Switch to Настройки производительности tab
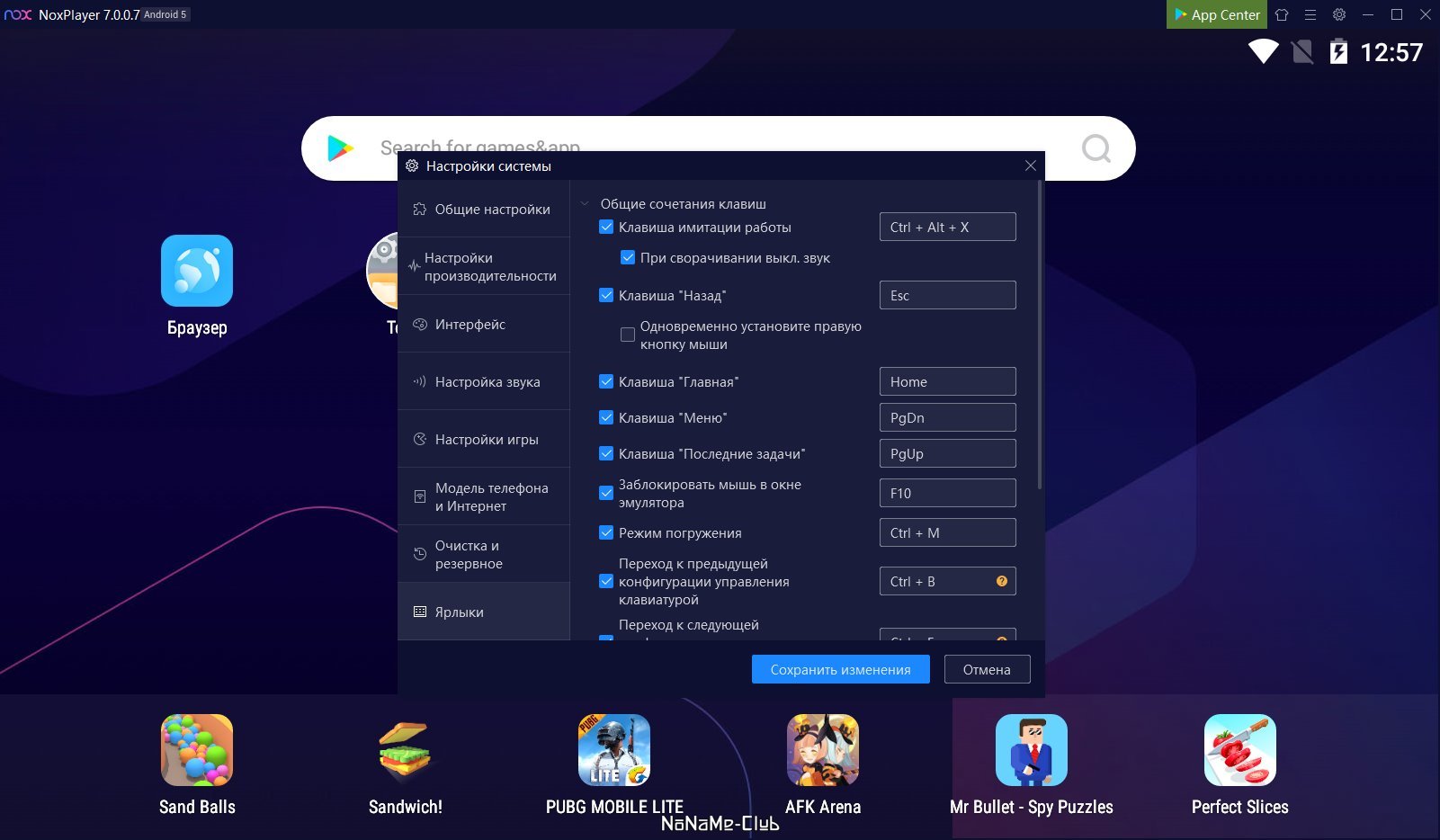 (x=484, y=266)
